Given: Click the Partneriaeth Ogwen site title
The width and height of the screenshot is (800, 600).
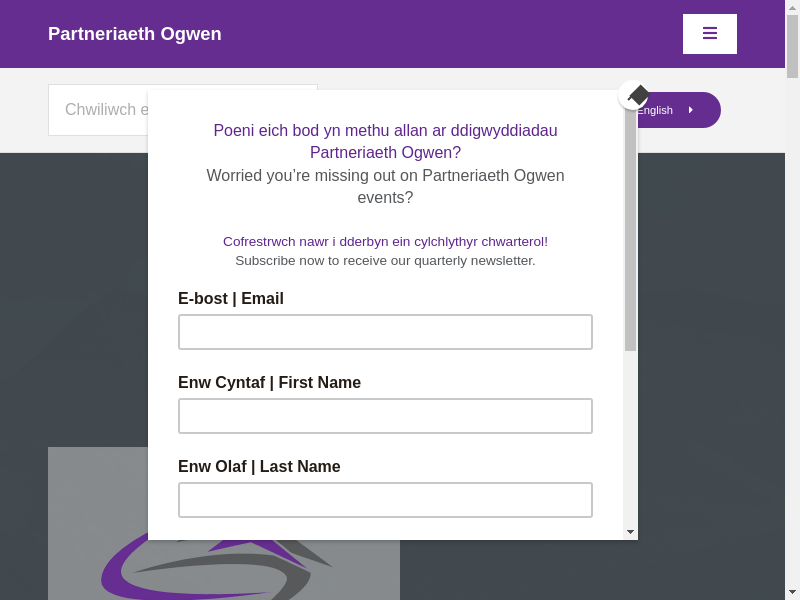Looking at the screenshot, I should coord(135,34).
